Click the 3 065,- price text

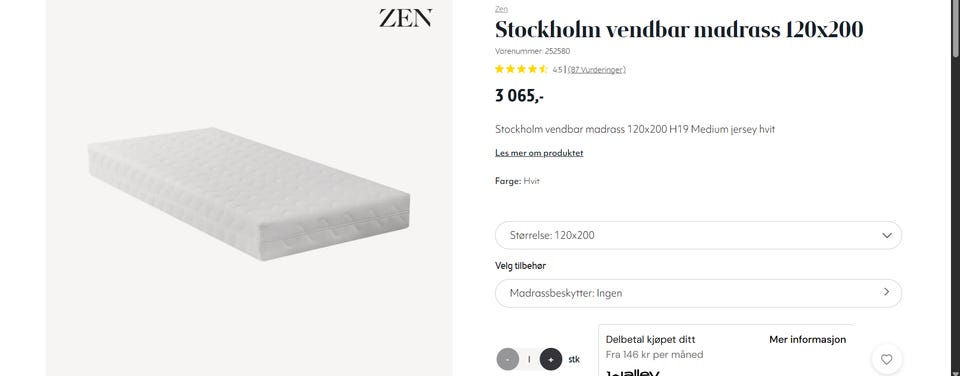click(x=519, y=96)
